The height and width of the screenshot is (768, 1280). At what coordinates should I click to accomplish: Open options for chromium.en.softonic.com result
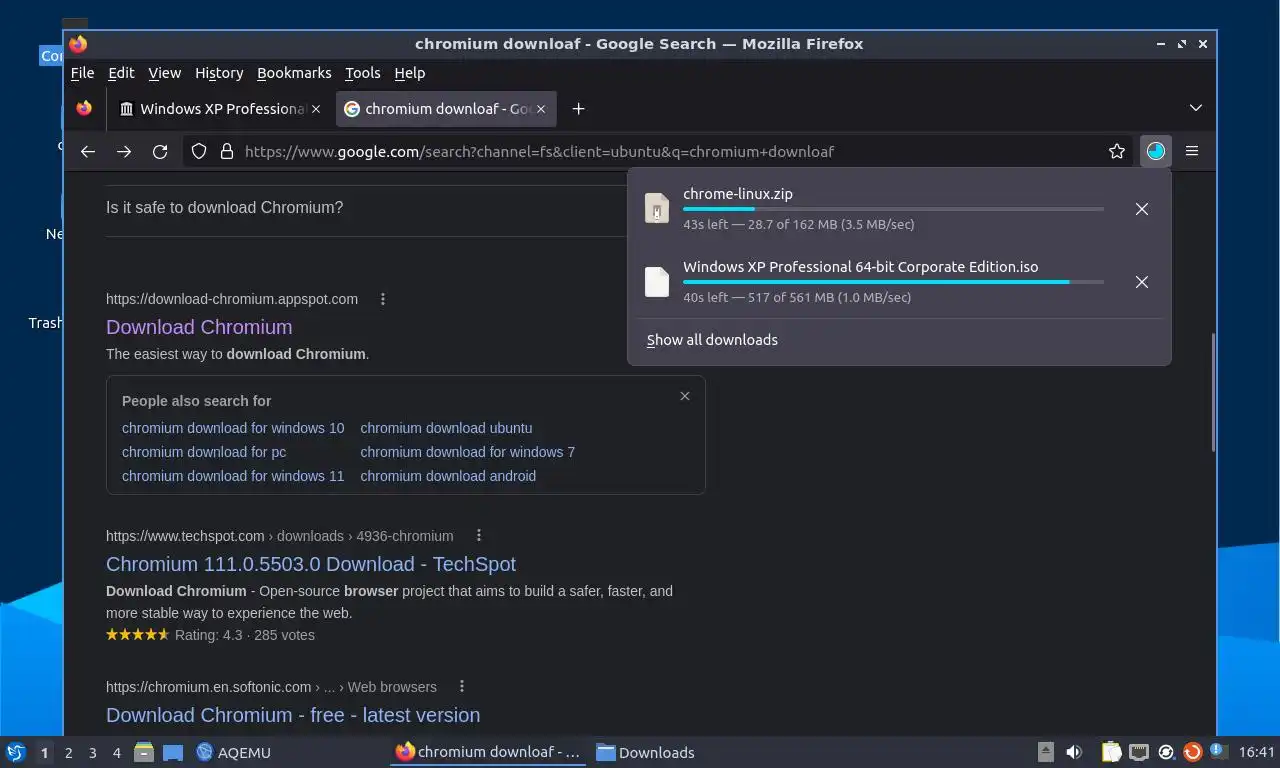pyautogui.click(x=462, y=686)
